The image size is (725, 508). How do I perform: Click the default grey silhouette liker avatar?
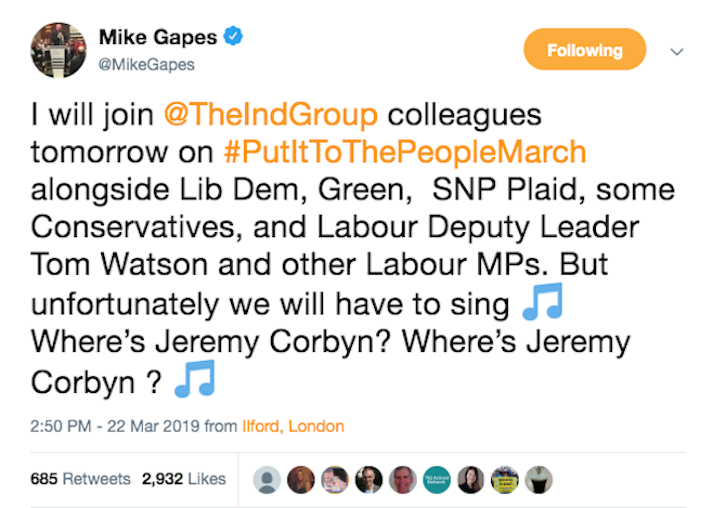[267, 480]
